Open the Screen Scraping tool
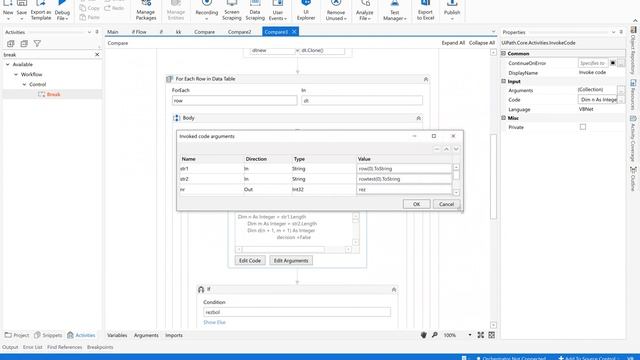Screen dimensions: 640x360 (x=231, y=11)
